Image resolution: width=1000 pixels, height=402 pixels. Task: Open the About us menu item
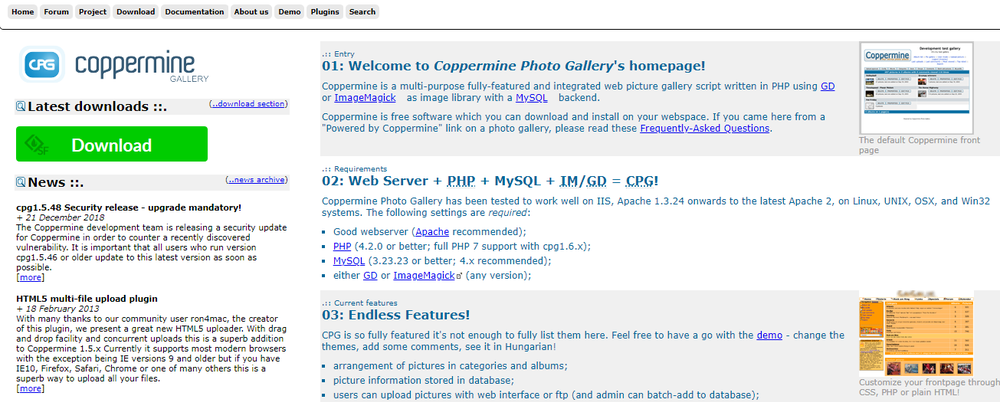click(251, 11)
